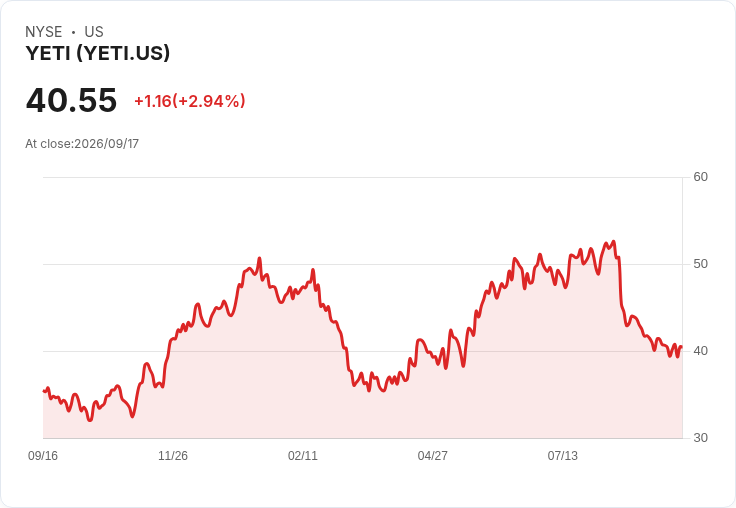Click the first data point at chart start
The height and width of the screenshot is (508, 736).
44,391
